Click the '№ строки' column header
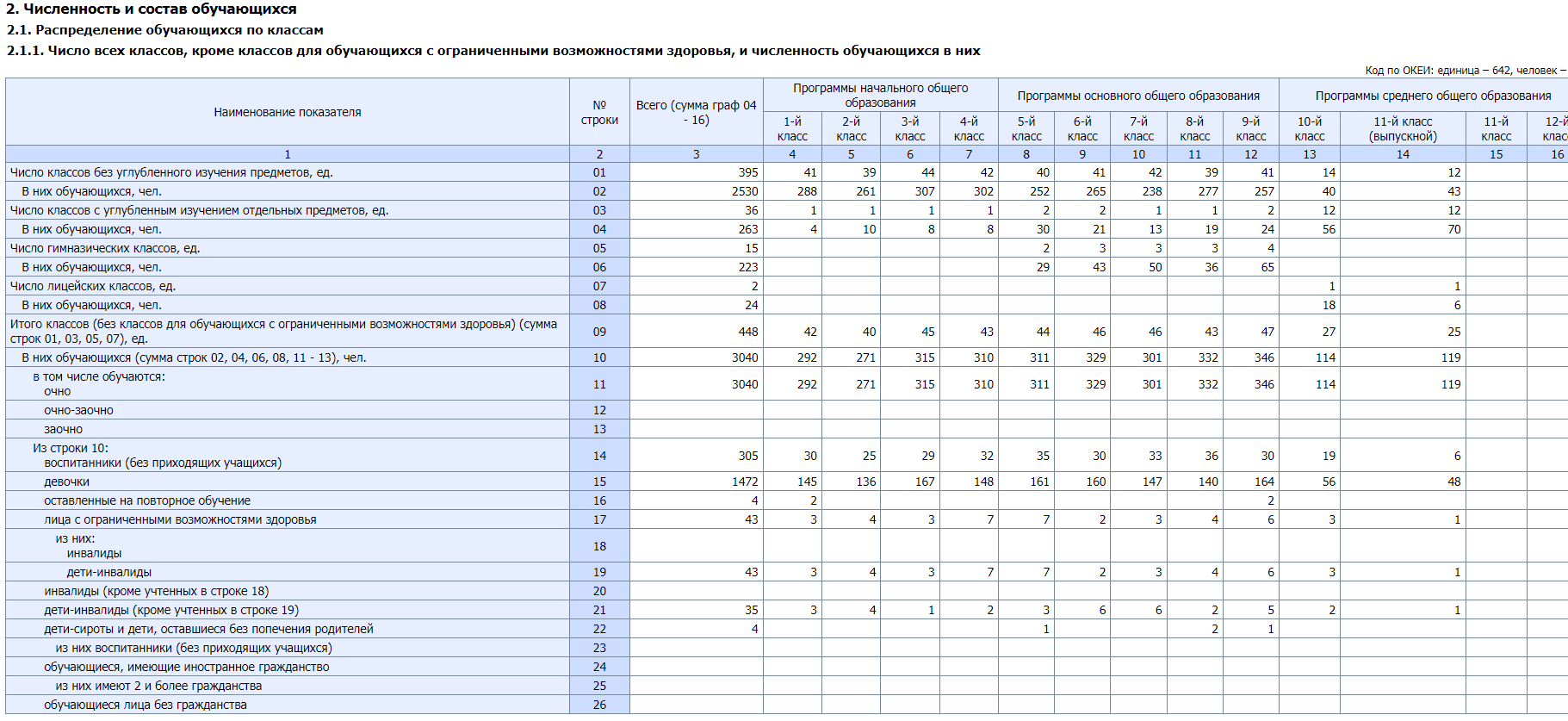Image resolution: width=1568 pixels, height=721 pixels. pyautogui.click(x=599, y=112)
